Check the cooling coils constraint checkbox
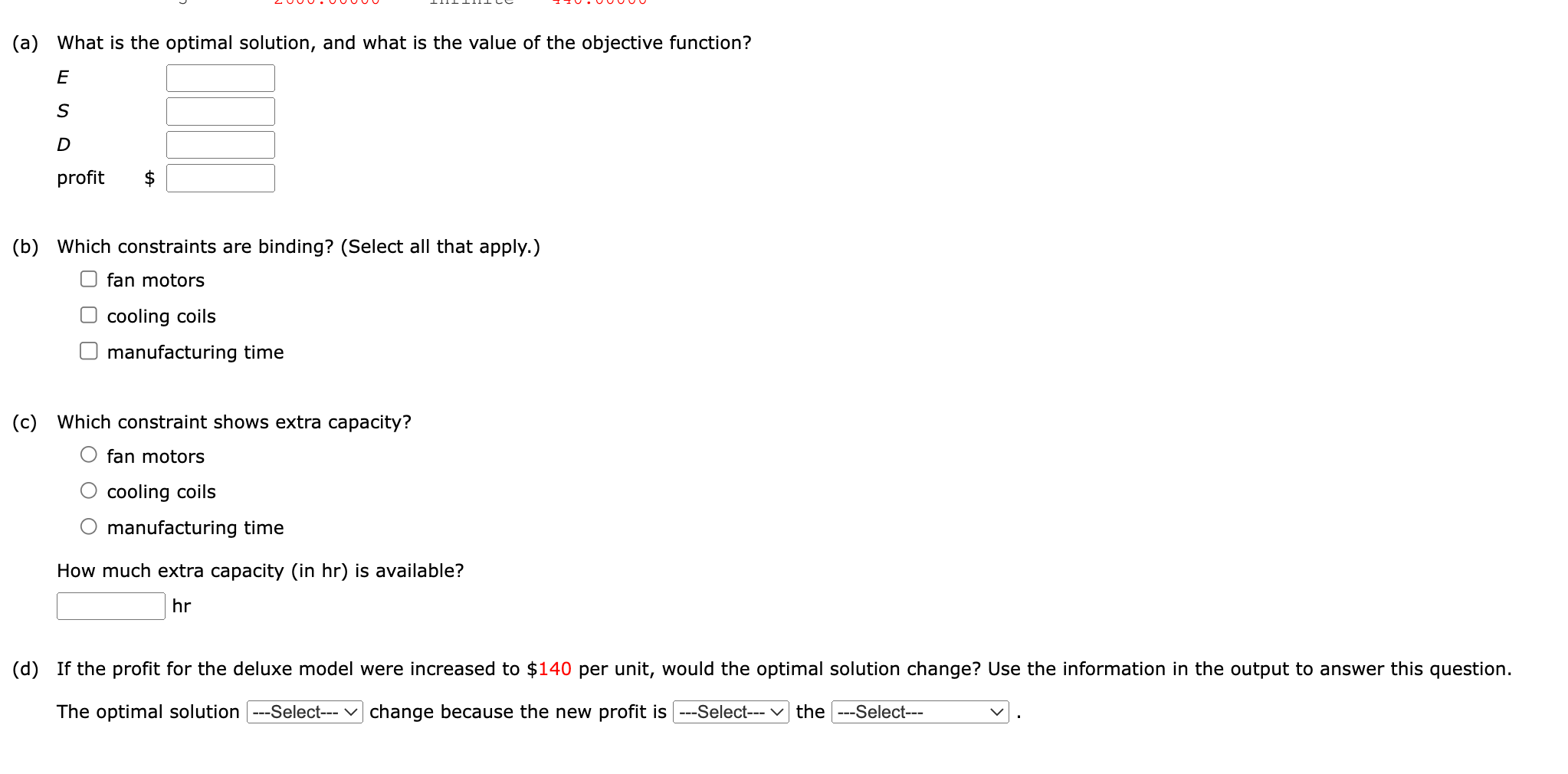The height and width of the screenshot is (774, 1568). (88, 313)
